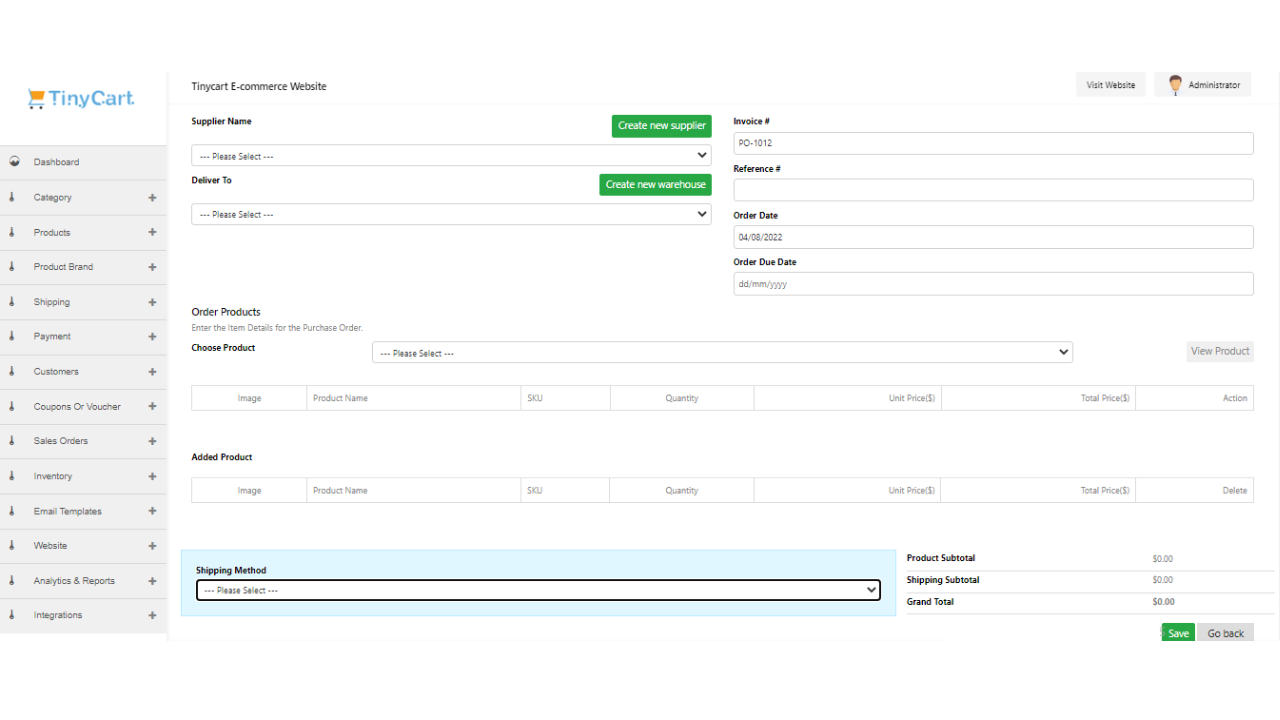Open Analytics & Reports menu item

74,581
